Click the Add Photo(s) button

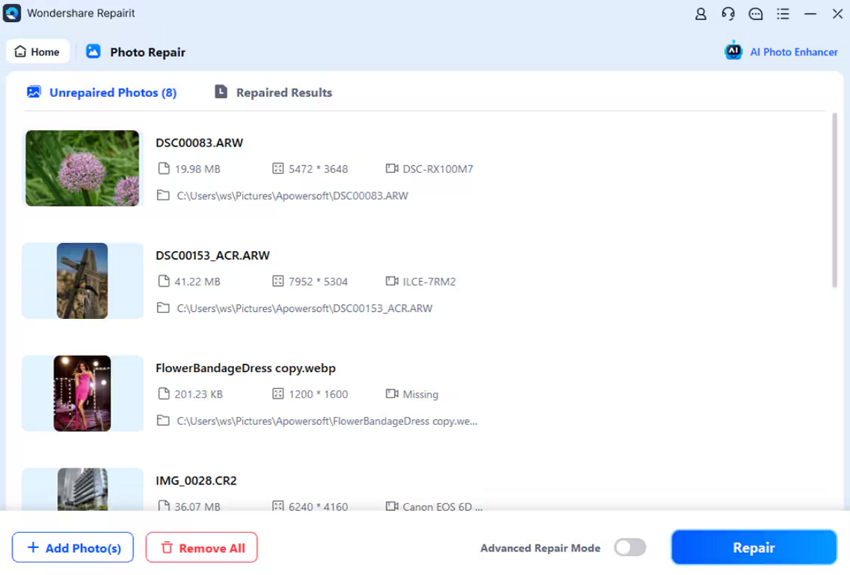tap(73, 548)
